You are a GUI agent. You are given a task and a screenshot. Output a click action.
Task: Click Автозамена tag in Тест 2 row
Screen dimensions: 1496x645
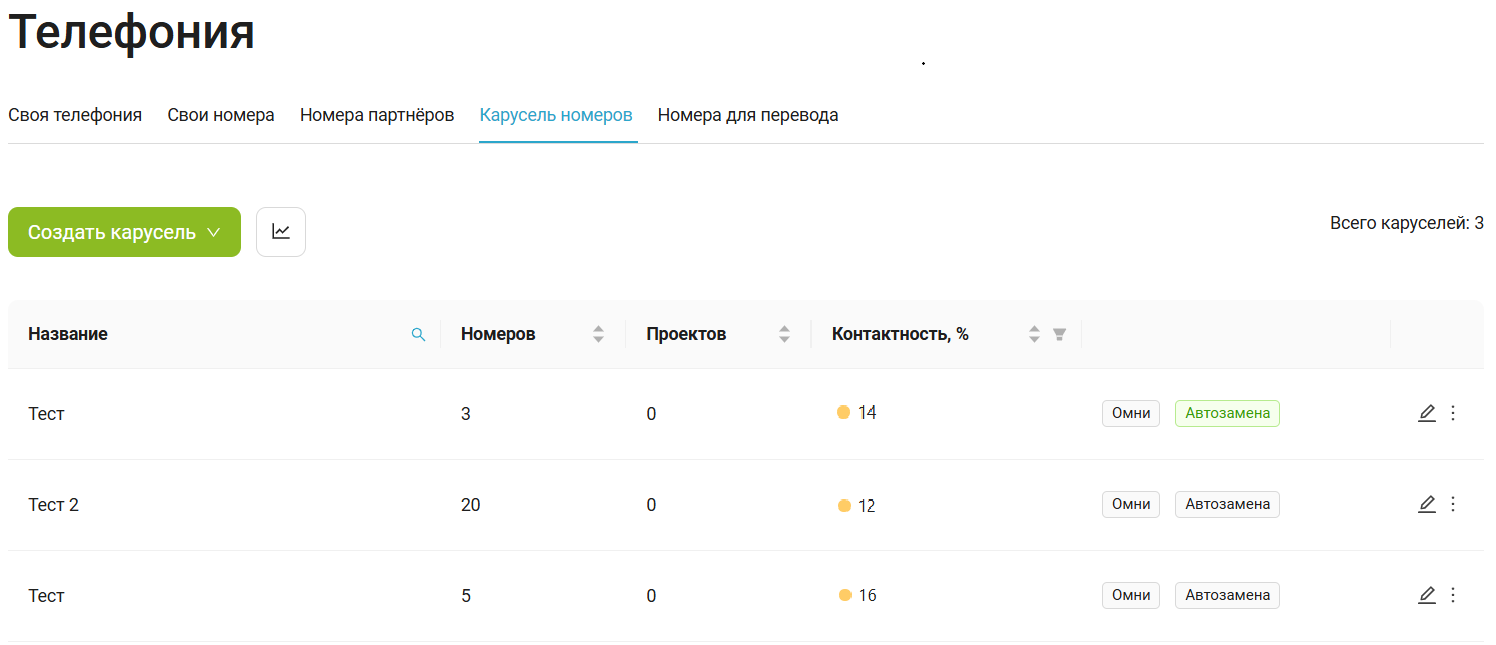click(1227, 504)
